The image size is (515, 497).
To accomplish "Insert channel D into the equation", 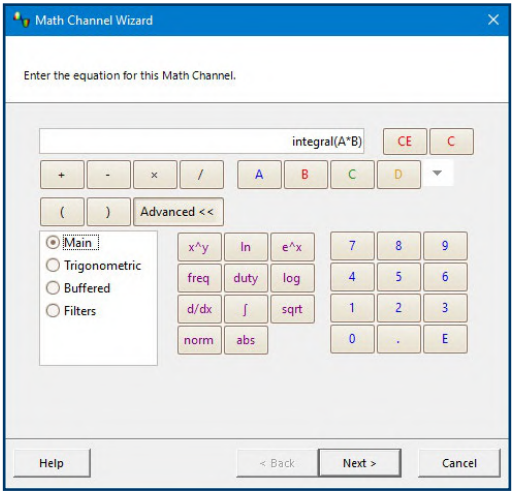I will [x=399, y=174].
